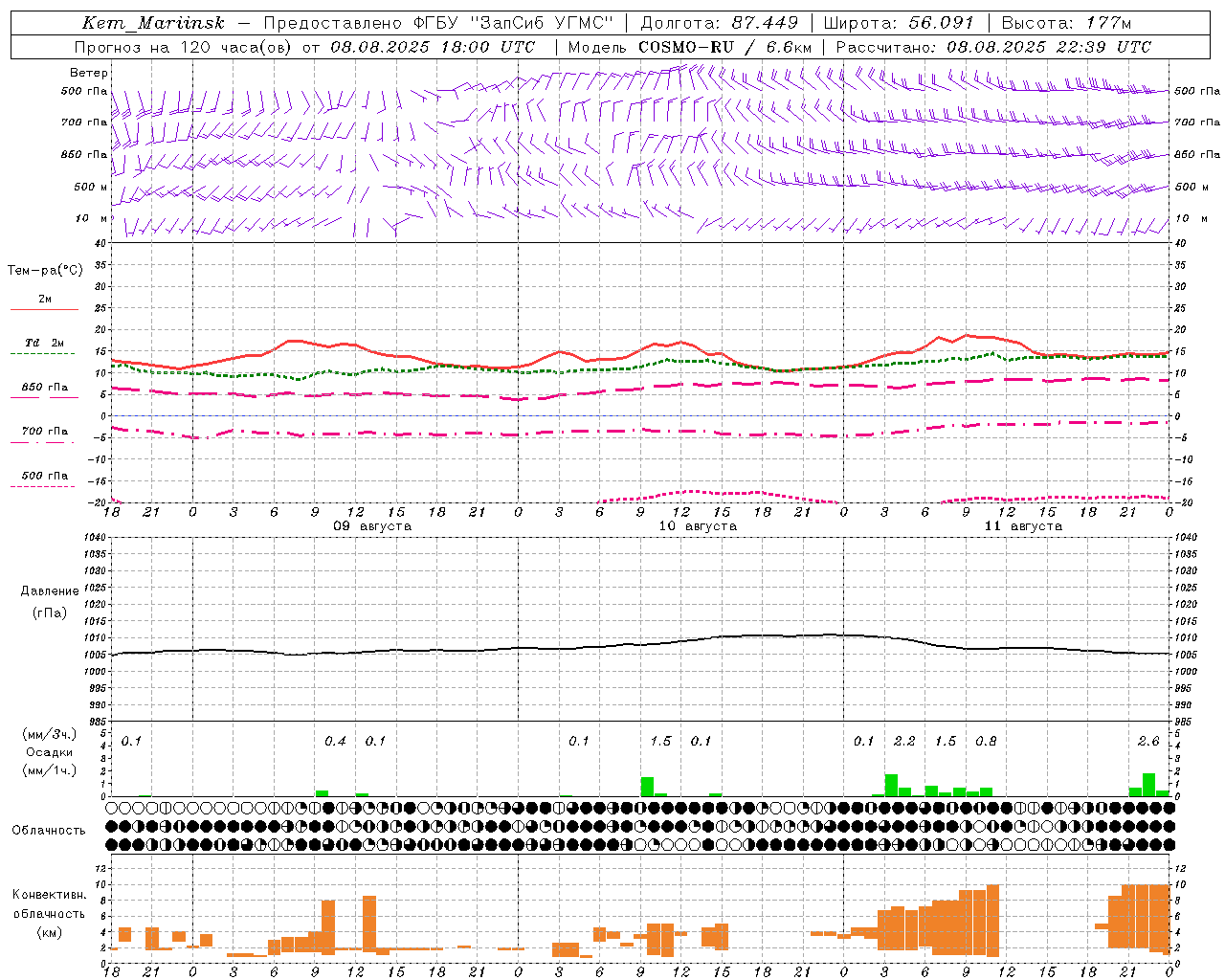Click the 09 августа date label
The height and width of the screenshot is (980, 1225).
(372, 526)
